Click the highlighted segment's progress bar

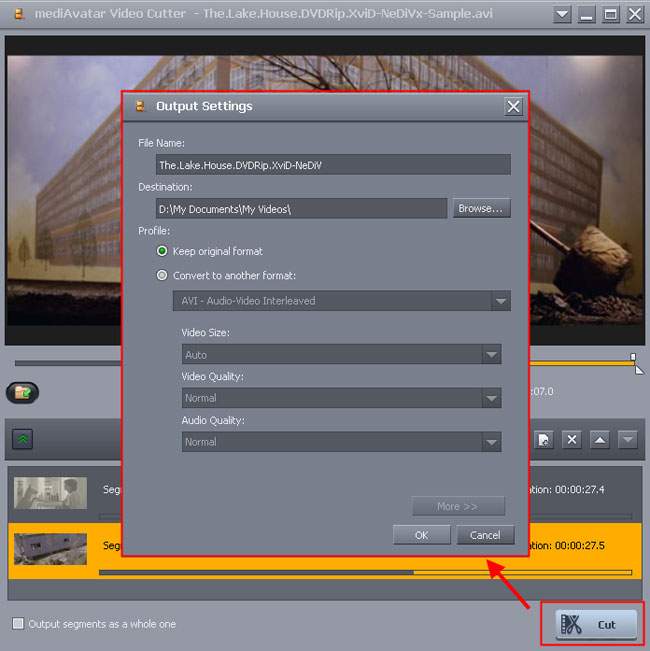[365, 573]
